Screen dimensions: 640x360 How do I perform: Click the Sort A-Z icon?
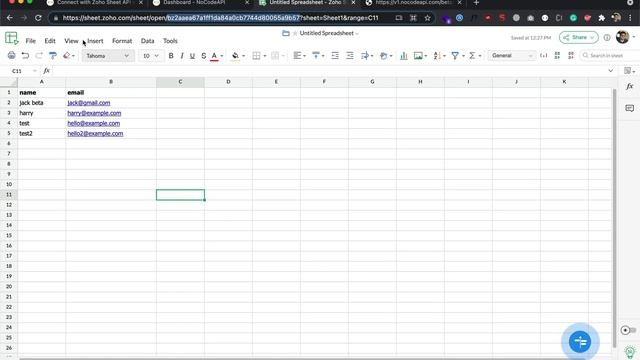click(437, 56)
